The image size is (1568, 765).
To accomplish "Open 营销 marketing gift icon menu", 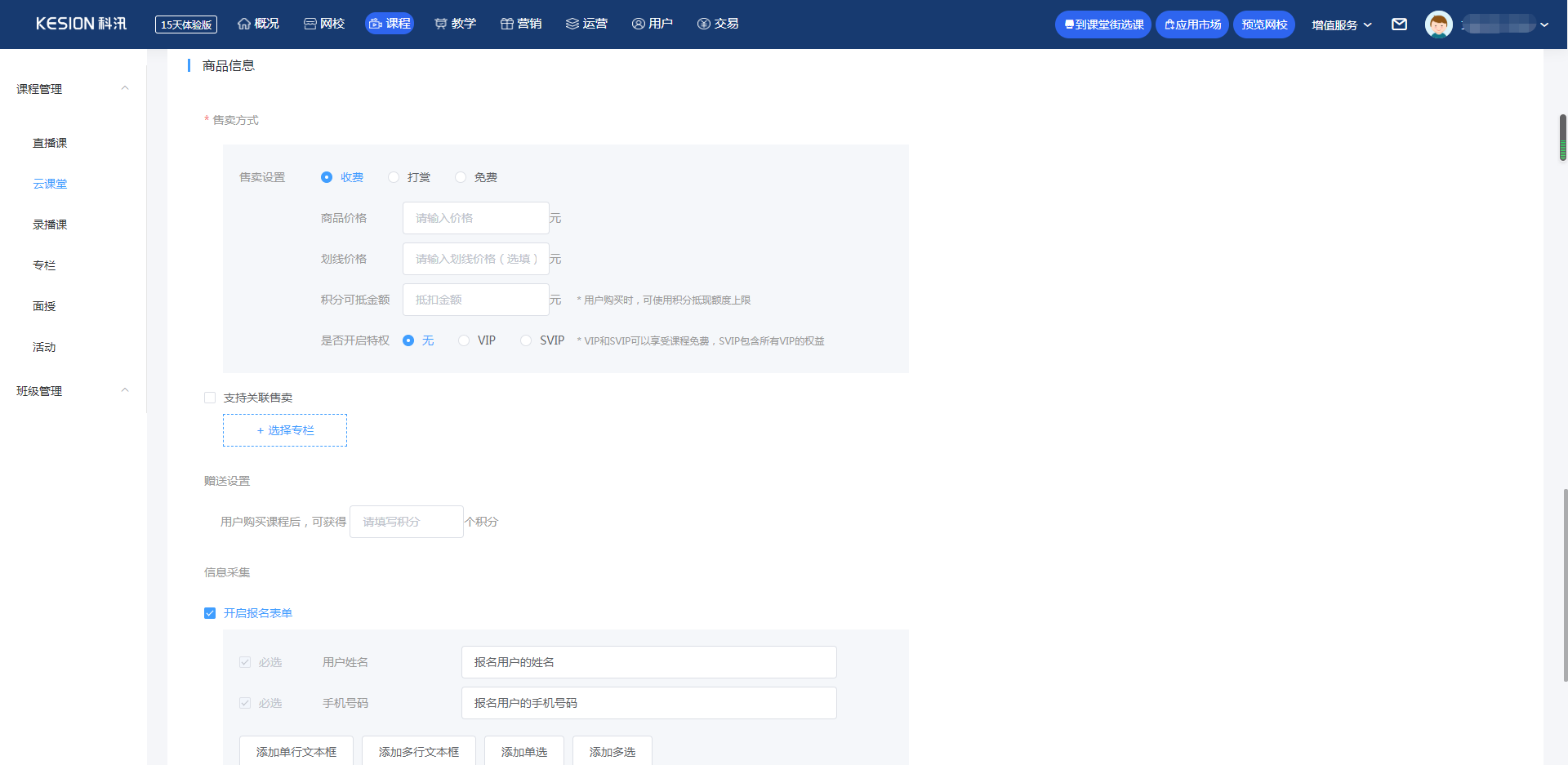I will point(521,24).
